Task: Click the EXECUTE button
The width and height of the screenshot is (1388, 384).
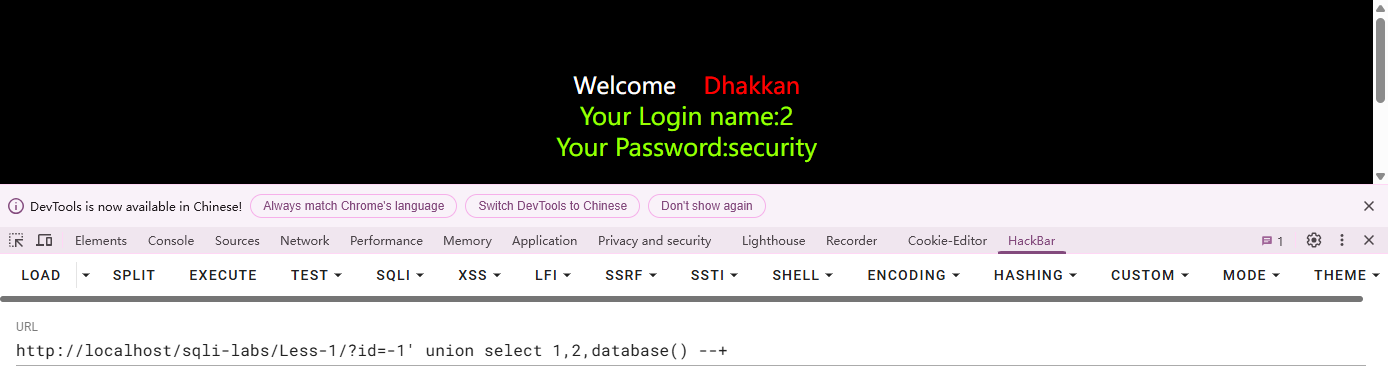Action: [x=223, y=275]
